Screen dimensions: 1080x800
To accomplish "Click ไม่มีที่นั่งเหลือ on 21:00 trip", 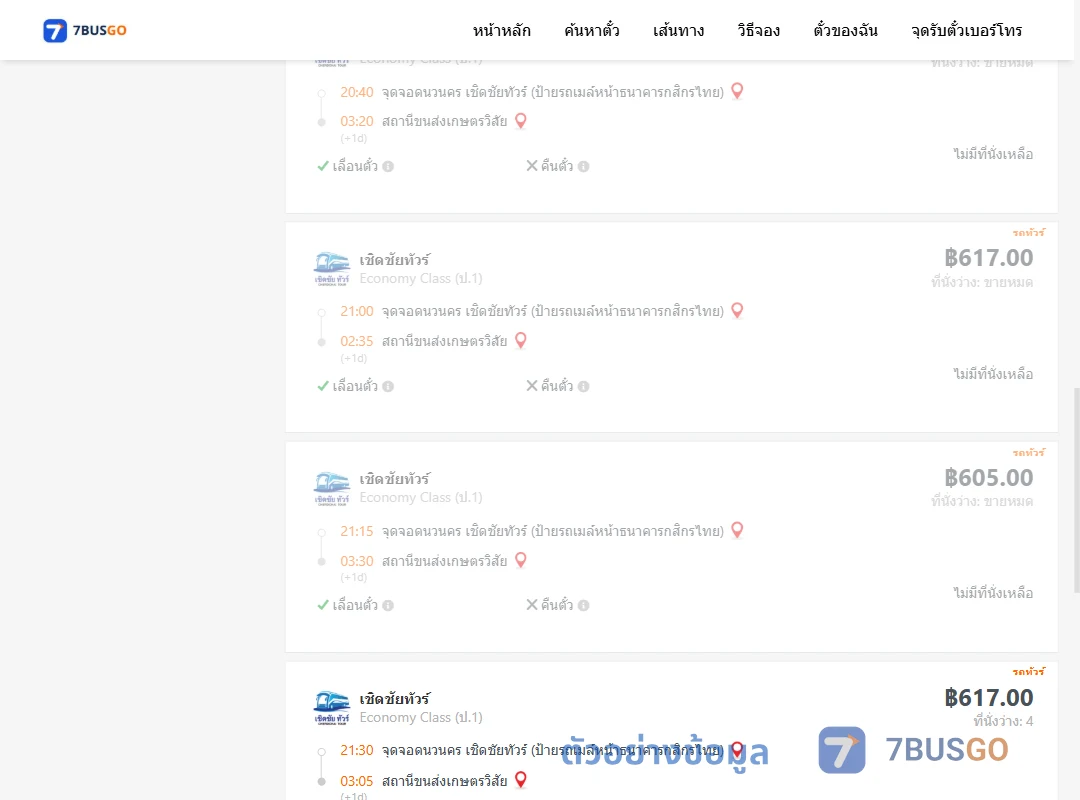I will 993,374.
